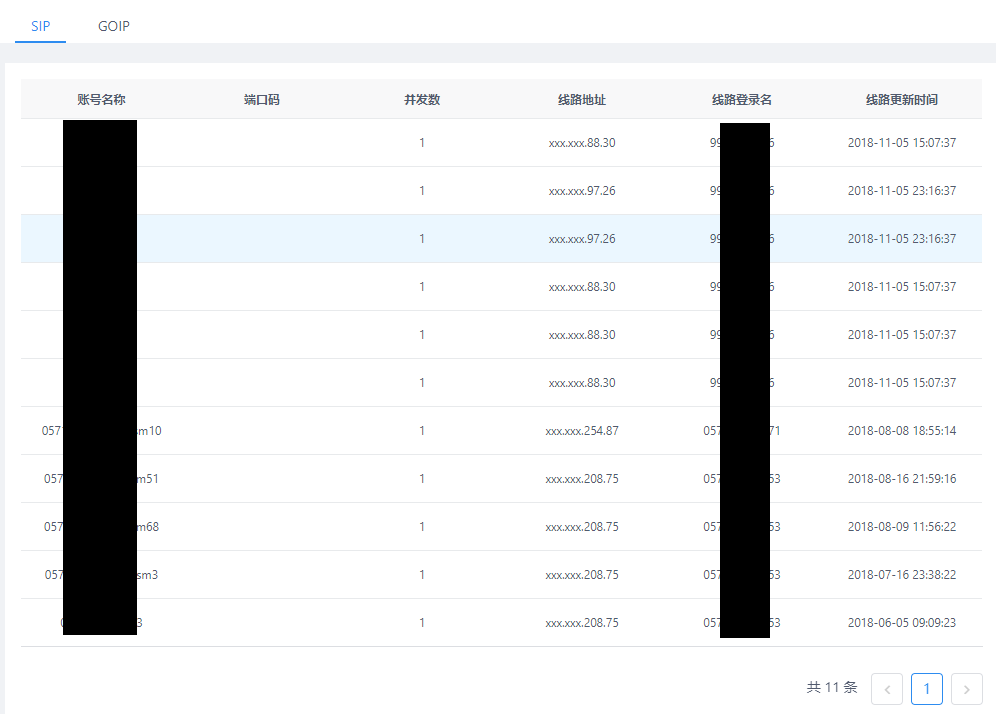Screen dimensions: 996x714
Task: Click concurrency value in the 2018-06-05 09:09:23 row
Action: tap(422, 623)
